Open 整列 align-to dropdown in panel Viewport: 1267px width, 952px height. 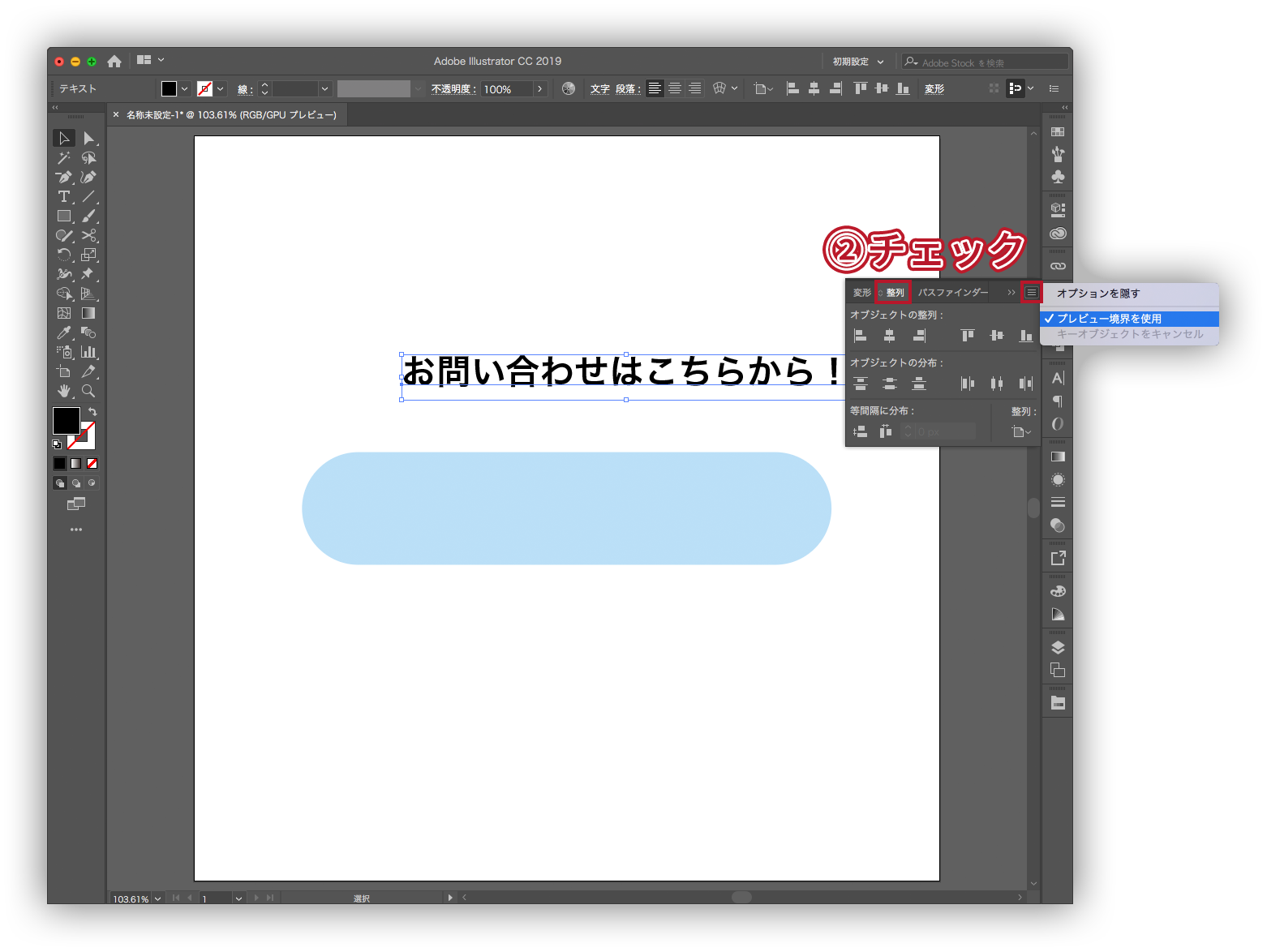coord(1021,432)
